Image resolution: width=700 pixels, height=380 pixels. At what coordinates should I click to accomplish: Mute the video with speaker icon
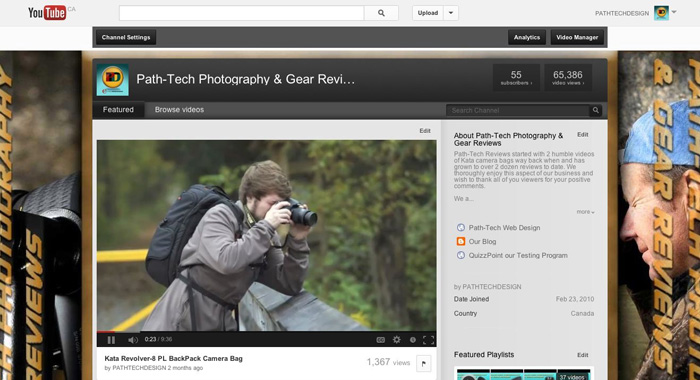point(133,340)
